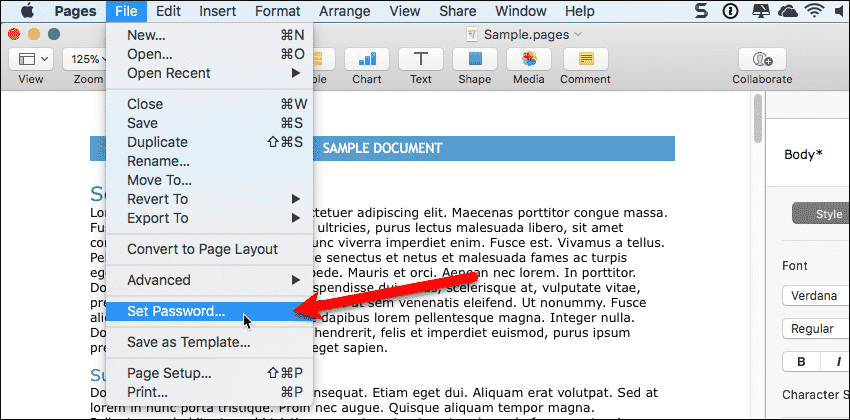Screen dimensions: 850x420
Task: Select the Text box tool
Action: 421,59
